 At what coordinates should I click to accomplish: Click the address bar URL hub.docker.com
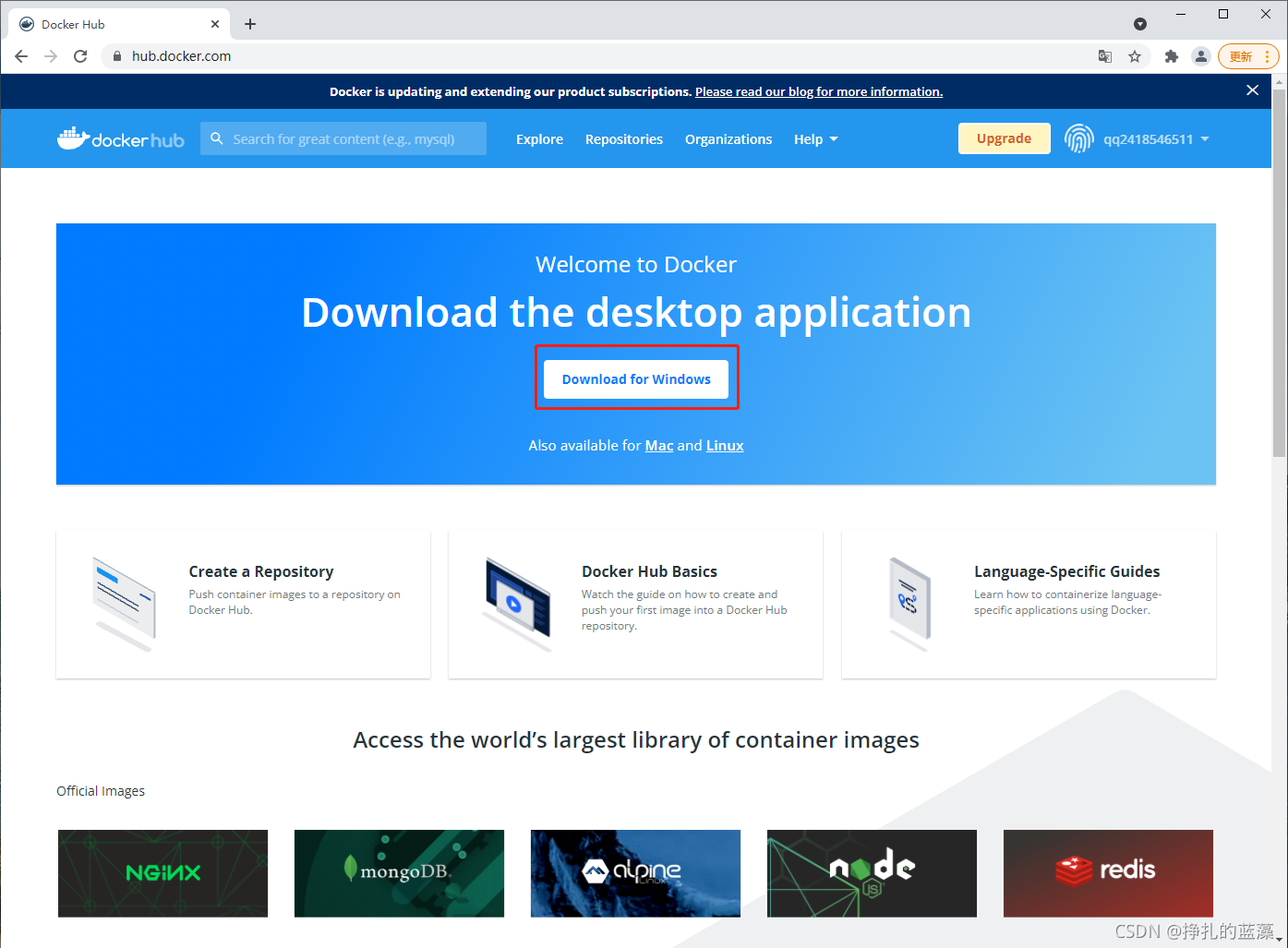pos(182,56)
